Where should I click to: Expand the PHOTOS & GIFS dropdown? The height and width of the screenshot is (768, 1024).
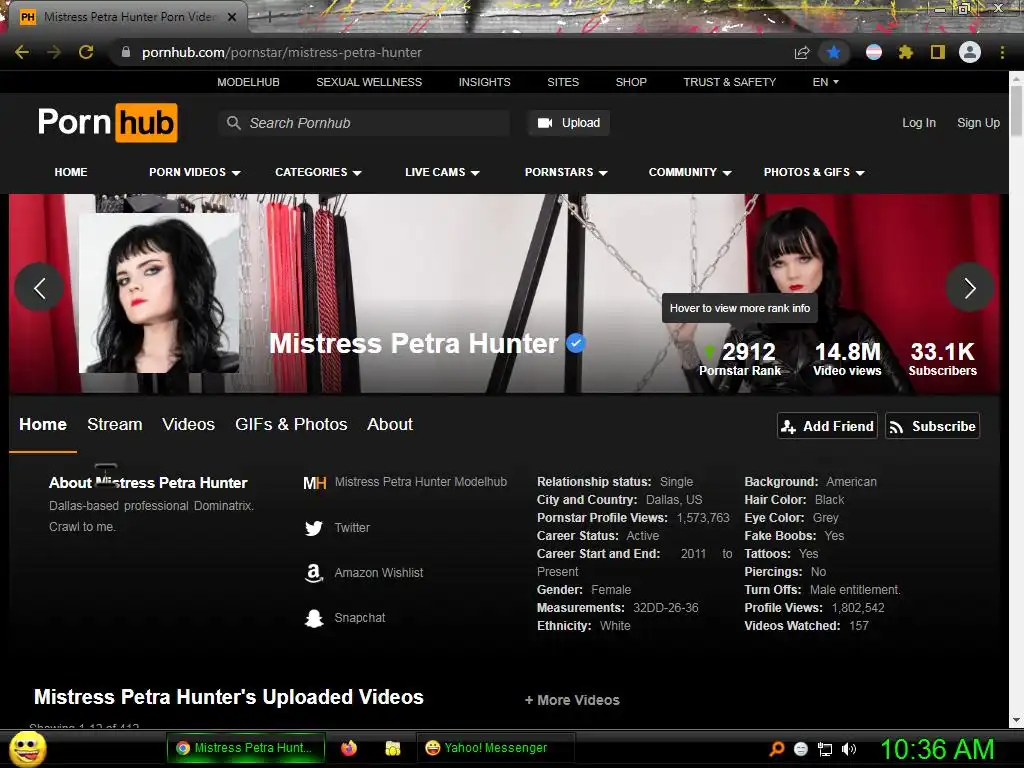point(814,172)
